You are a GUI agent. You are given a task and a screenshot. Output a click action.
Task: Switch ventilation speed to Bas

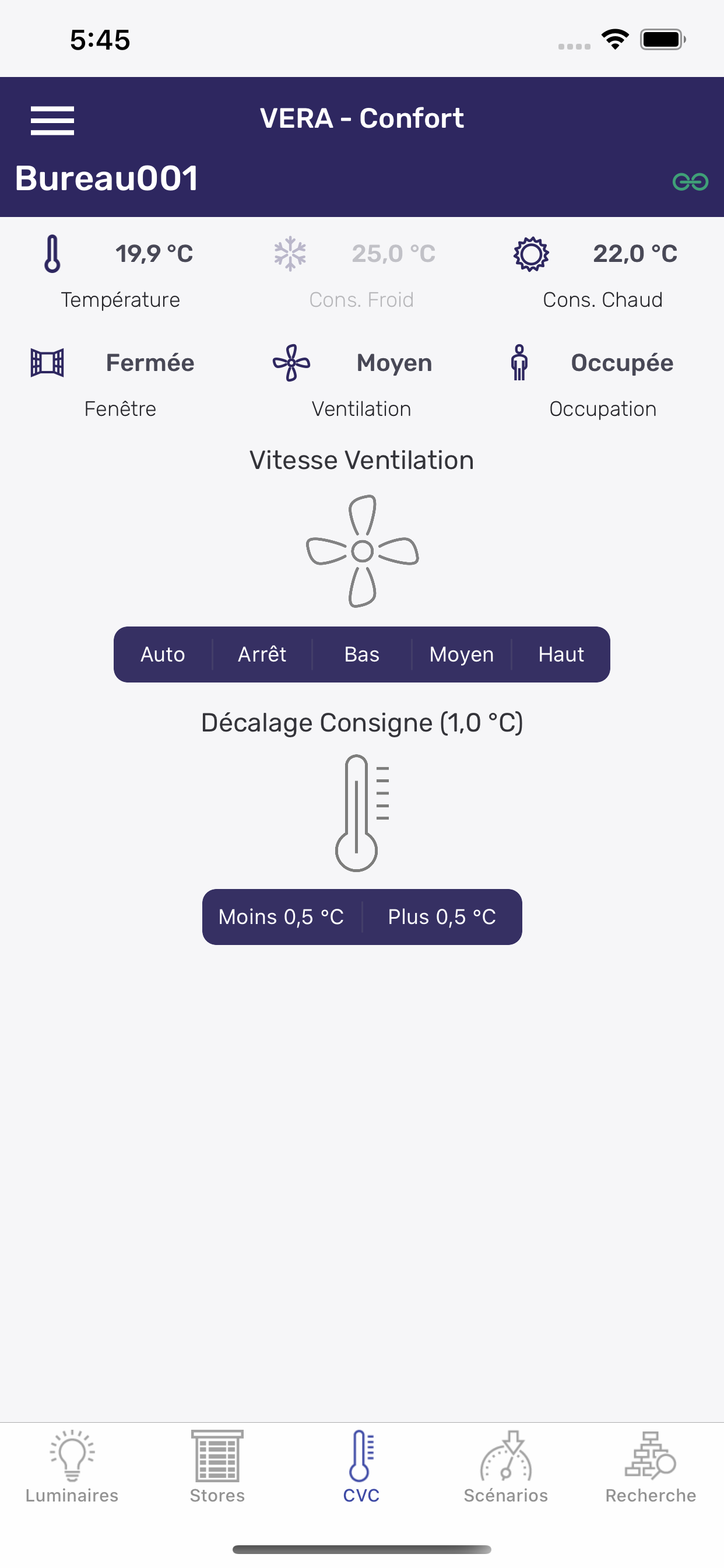[362, 654]
